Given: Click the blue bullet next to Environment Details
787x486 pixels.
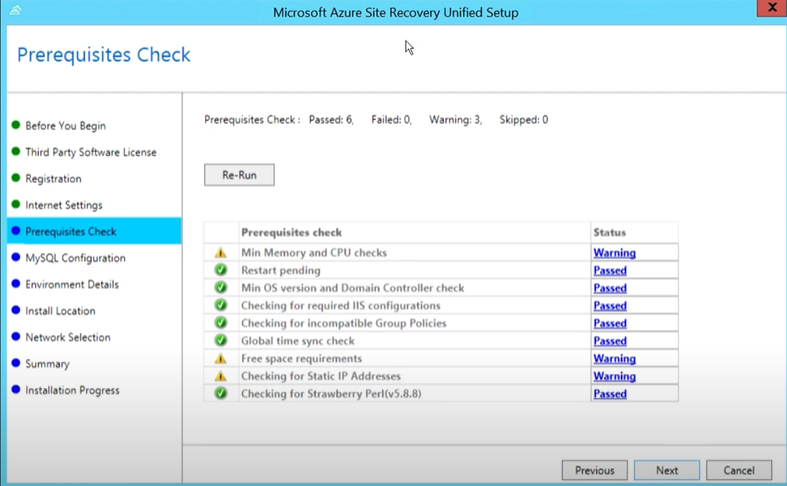Looking at the screenshot, I should [16, 284].
